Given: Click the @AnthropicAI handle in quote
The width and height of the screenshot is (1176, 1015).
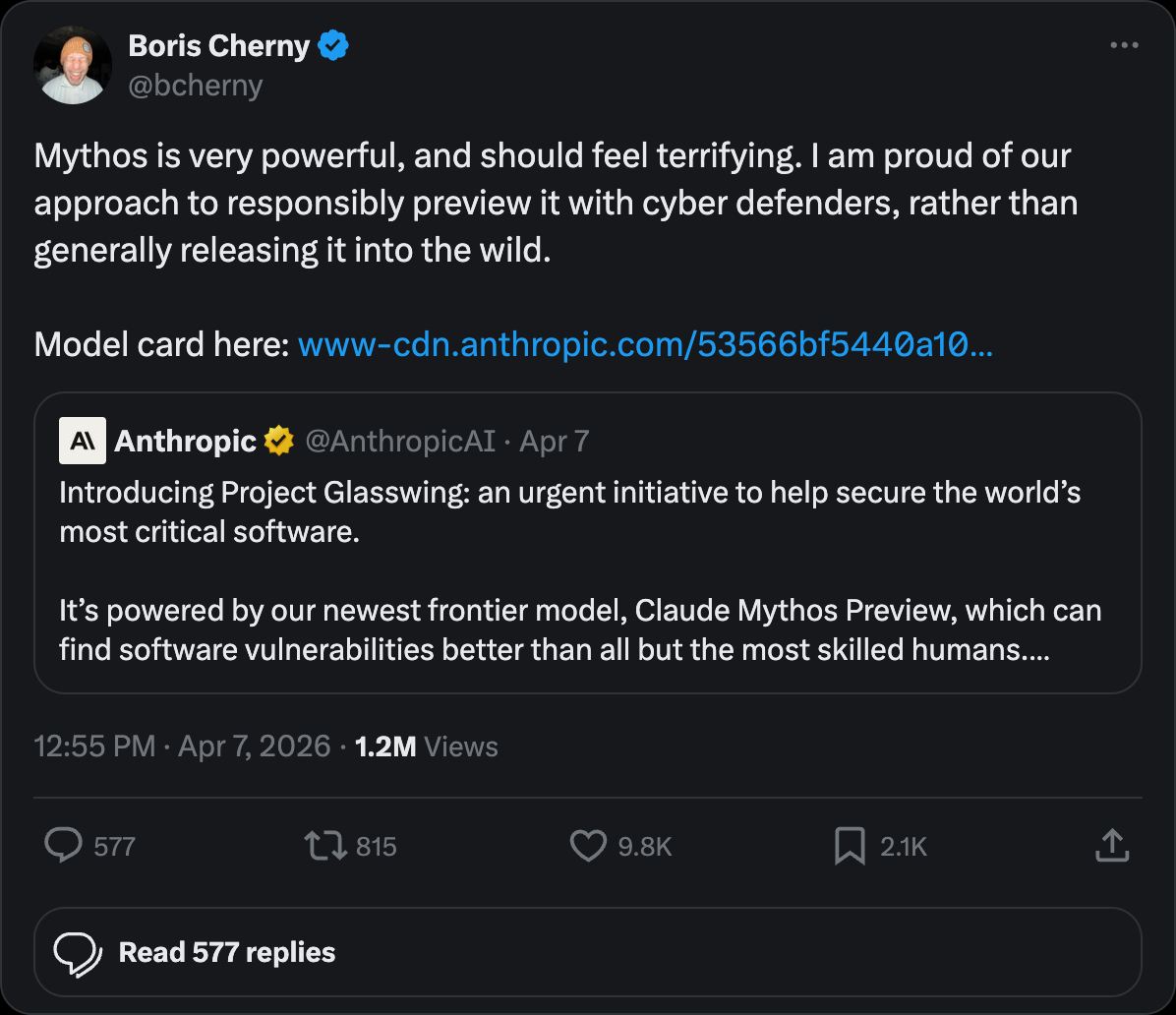Looking at the screenshot, I should (400, 442).
